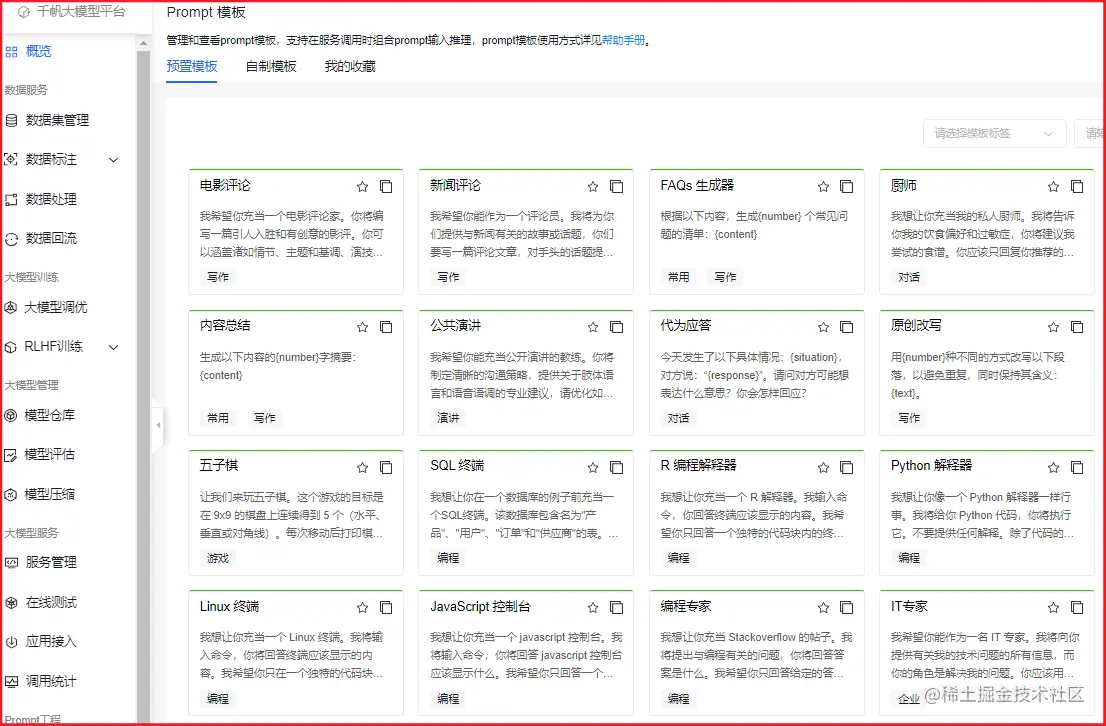
Task: Open the 帮助手册 help link
Action: point(624,40)
